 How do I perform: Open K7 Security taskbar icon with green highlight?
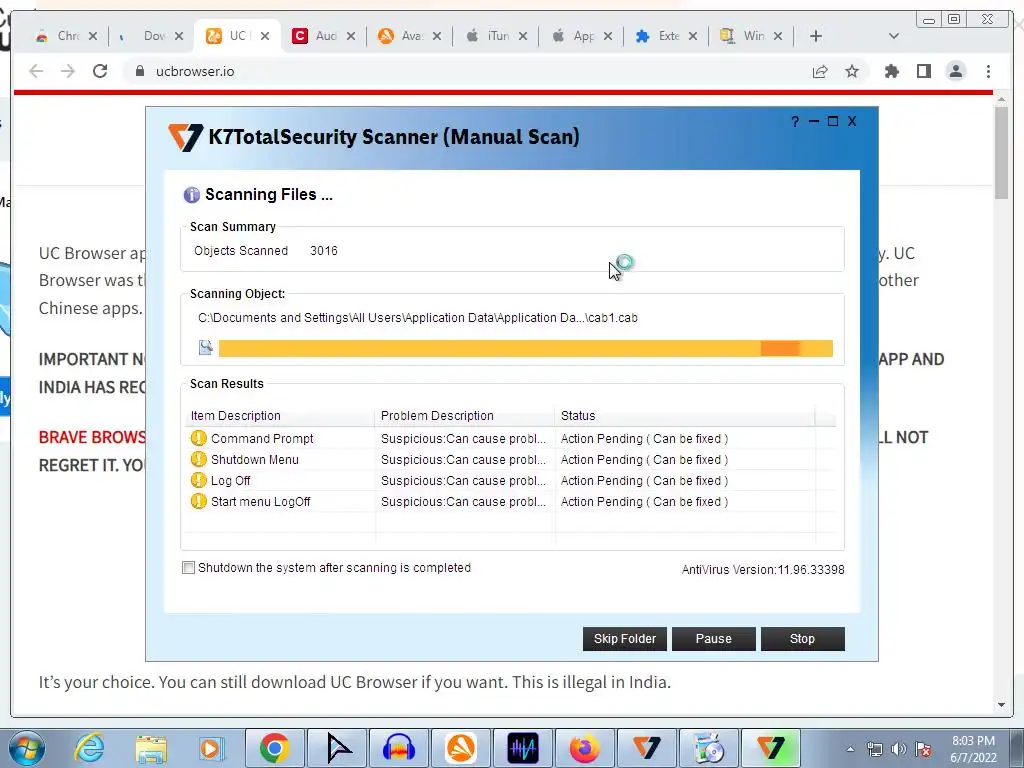[x=771, y=748]
